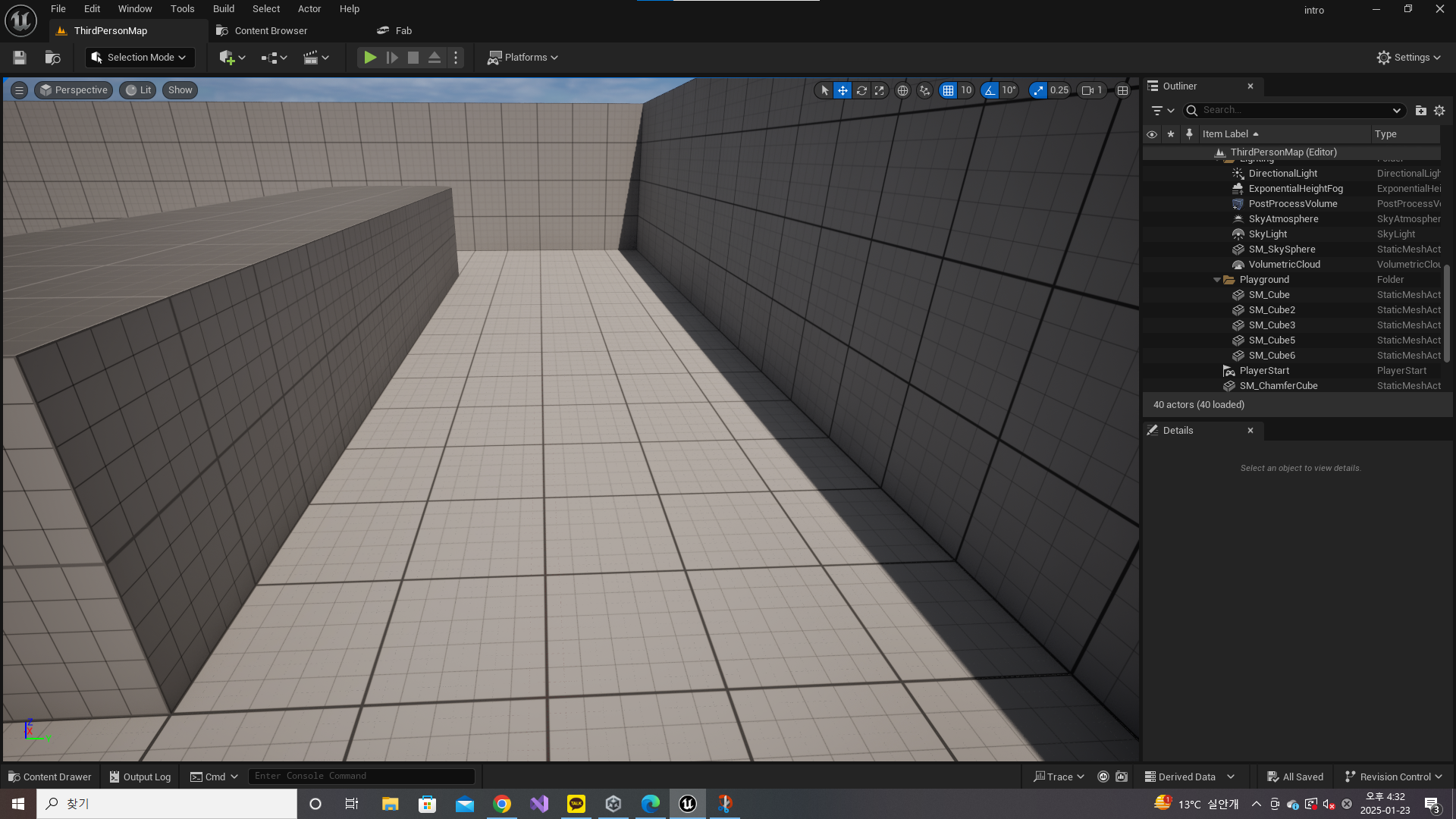Toggle scale snapping
This screenshot has height=819, width=1456.
point(1038,90)
